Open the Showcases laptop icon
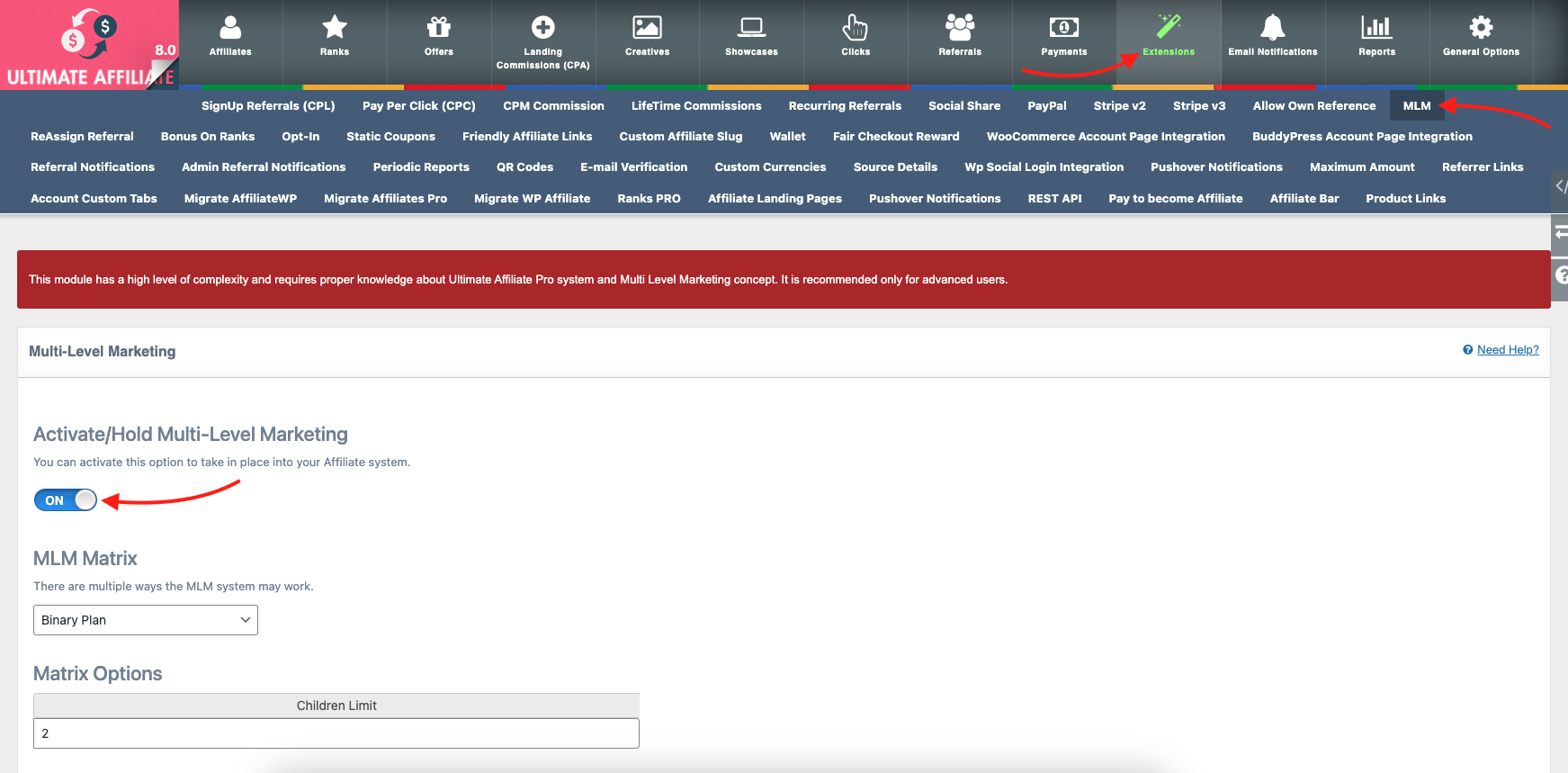The image size is (1568, 773). [x=751, y=28]
